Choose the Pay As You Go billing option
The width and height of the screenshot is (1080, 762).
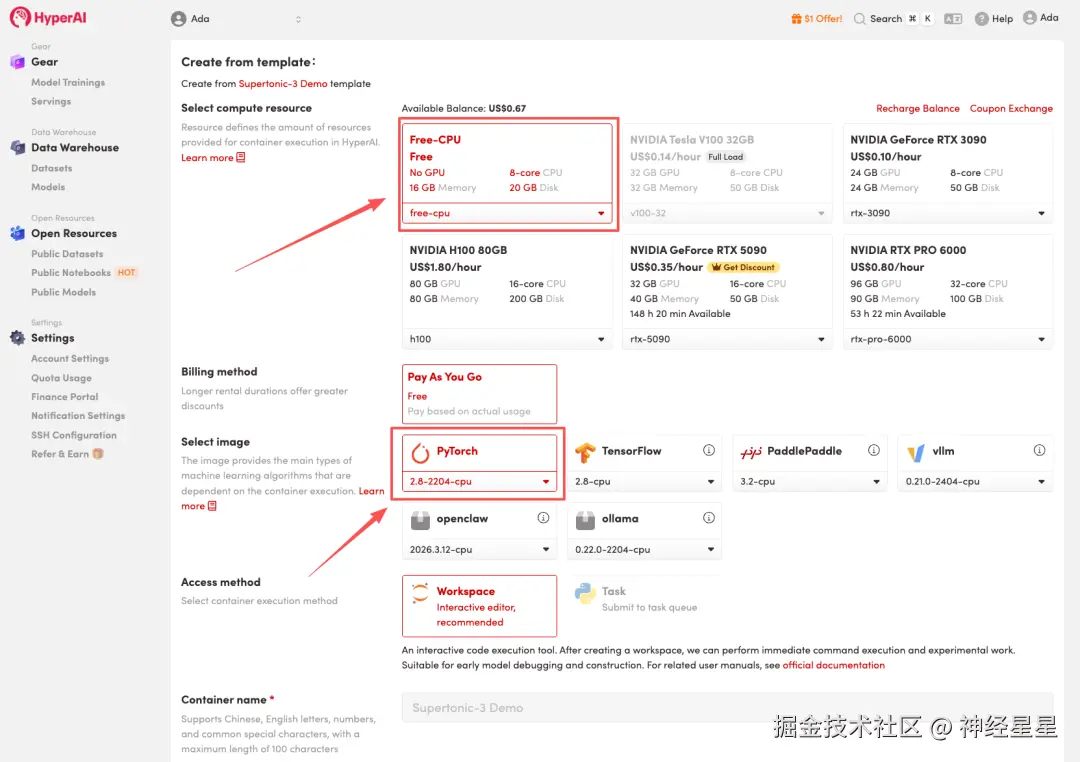[x=479, y=393]
